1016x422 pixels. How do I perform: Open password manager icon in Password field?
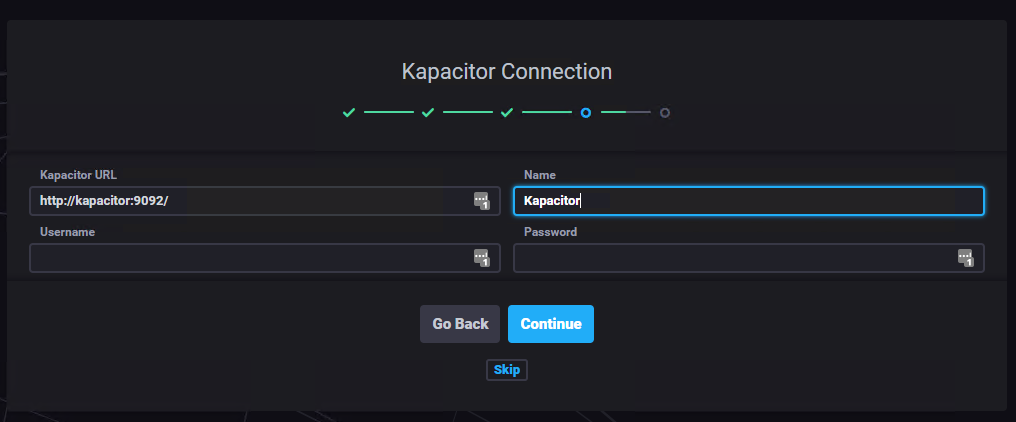click(965, 258)
